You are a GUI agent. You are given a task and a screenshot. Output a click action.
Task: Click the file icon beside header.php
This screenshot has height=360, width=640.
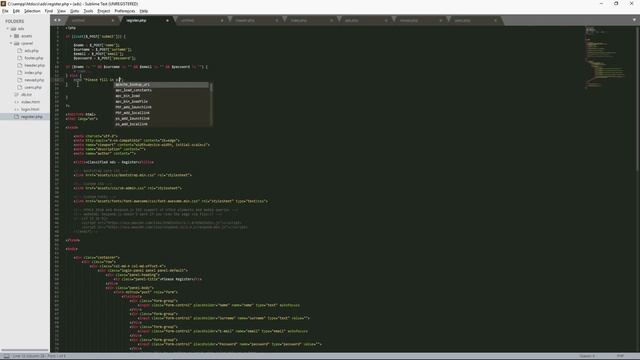[20, 65]
